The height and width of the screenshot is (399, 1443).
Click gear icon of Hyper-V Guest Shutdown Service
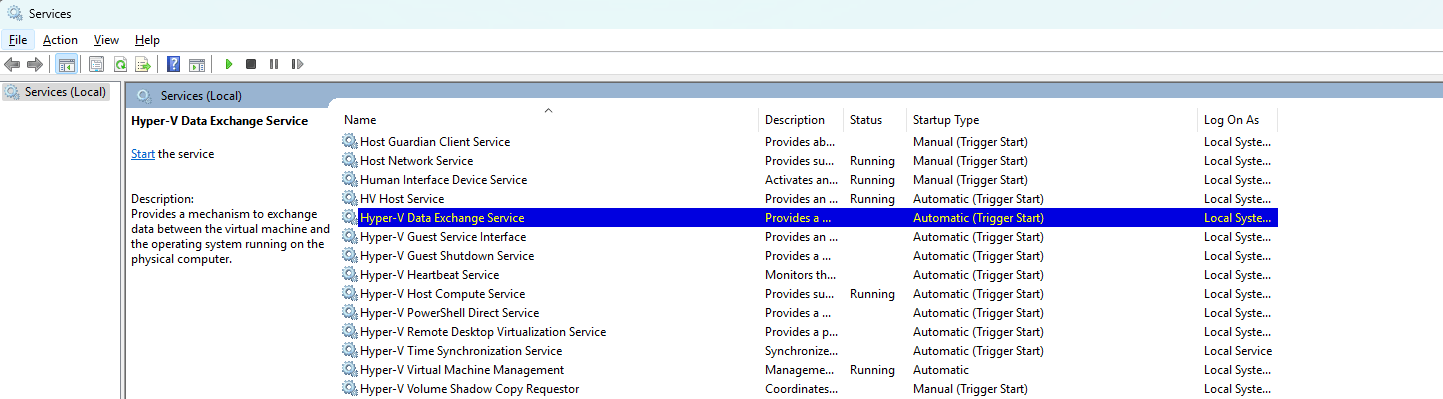click(x=350, y=256)
